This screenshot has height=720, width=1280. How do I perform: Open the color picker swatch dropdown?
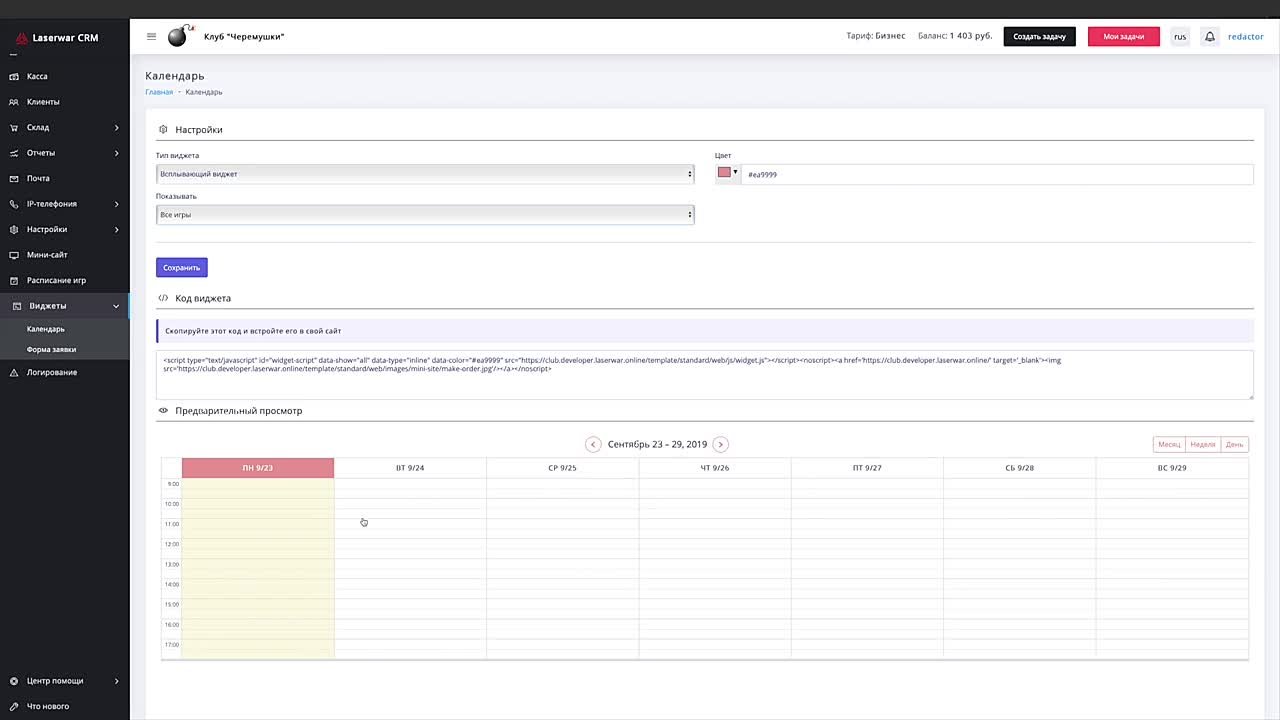click(727, 173)
